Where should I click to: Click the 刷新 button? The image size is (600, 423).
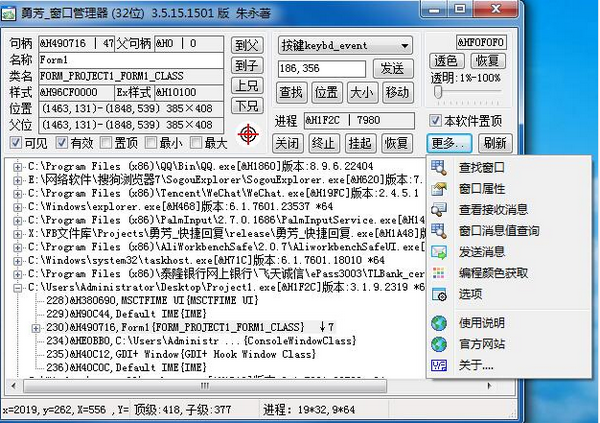495,144
